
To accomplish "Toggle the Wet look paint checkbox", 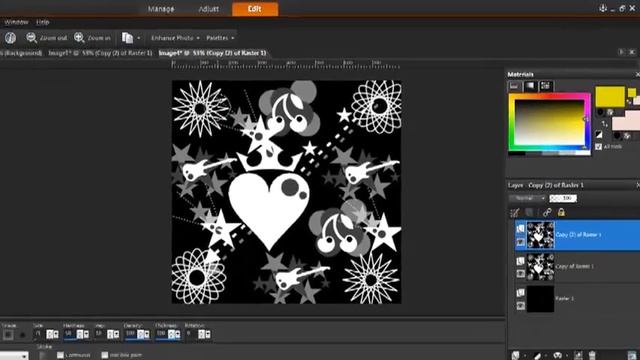I will [104, 355].
